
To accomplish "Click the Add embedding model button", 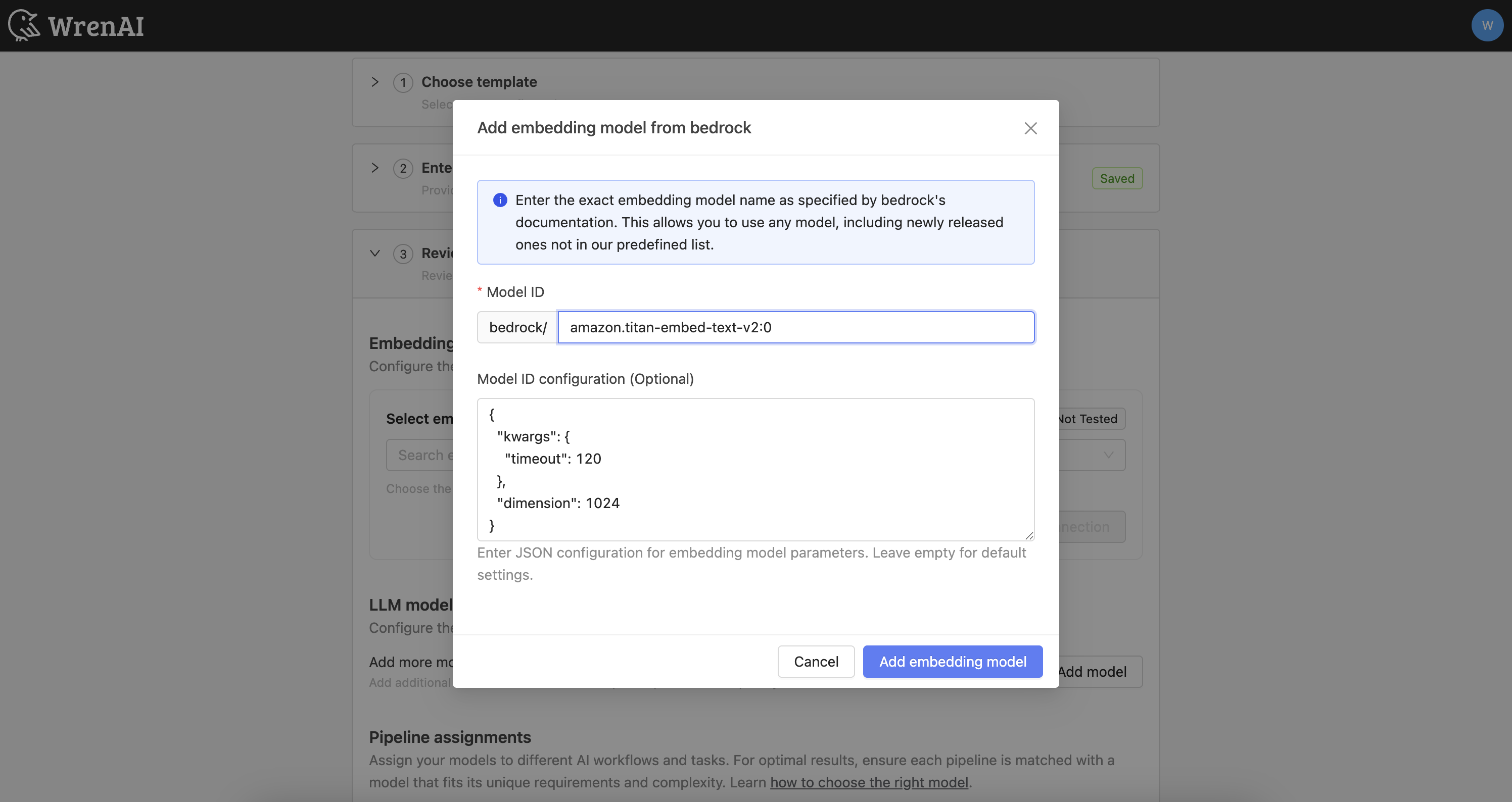I will coord(952,661).
